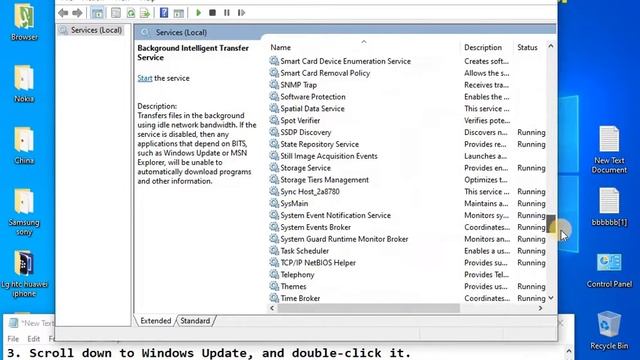Image resolution: width=640 pixels, height=360 pixels.
Task: Open the Help toolbar icon
Action: tap(164, 13)
